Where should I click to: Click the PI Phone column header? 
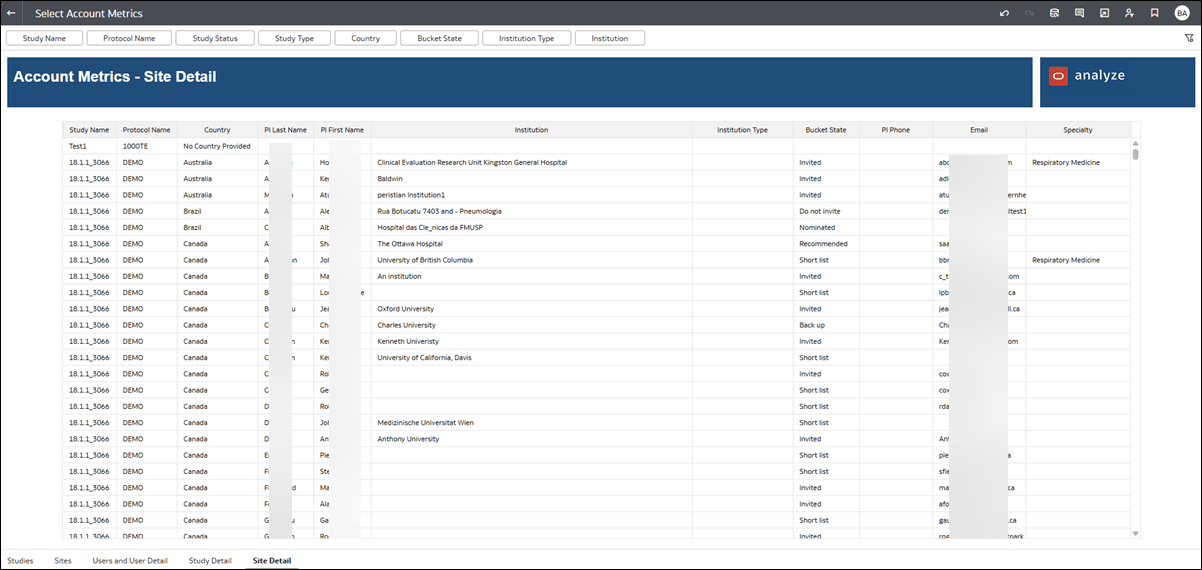pos(896,130)
